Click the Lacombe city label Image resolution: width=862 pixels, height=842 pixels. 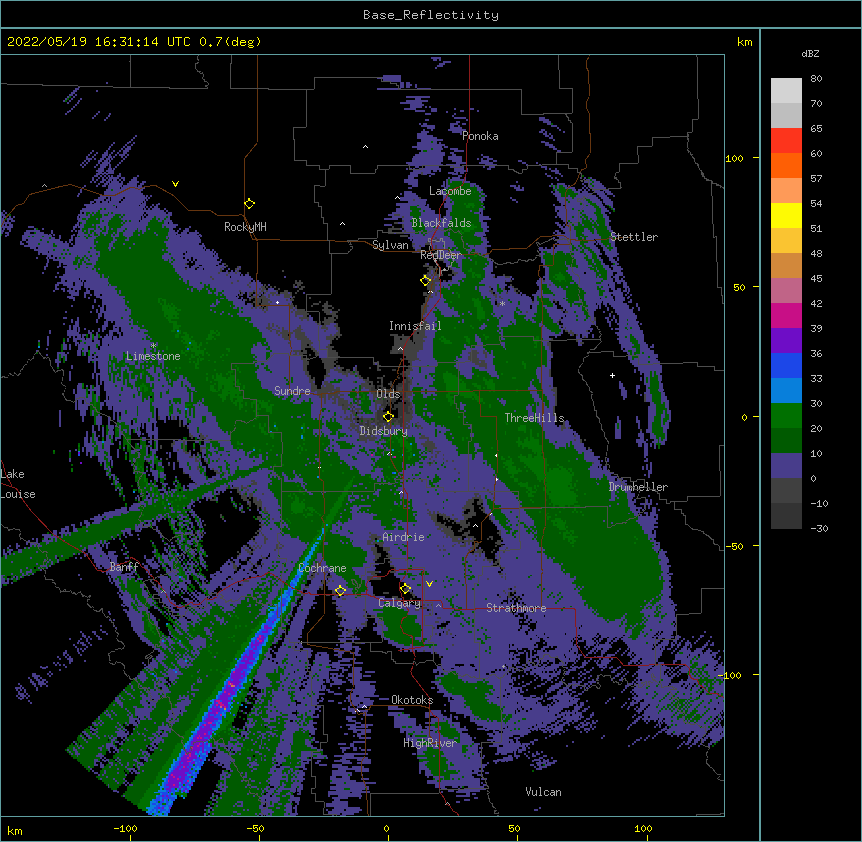tap(450, 191)
